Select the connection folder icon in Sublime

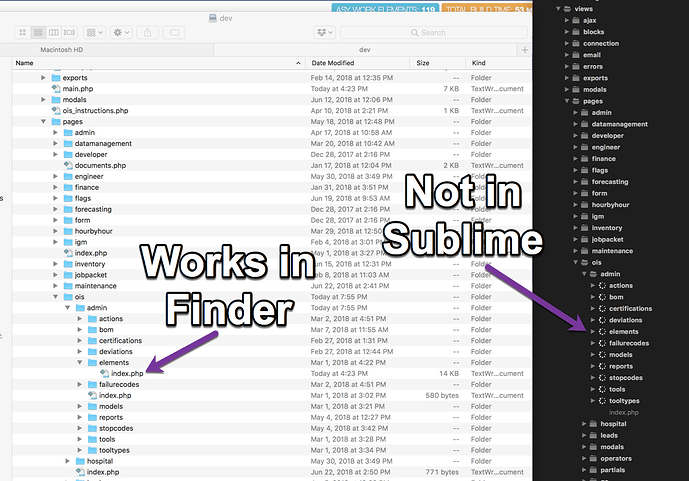pos(576,43)
